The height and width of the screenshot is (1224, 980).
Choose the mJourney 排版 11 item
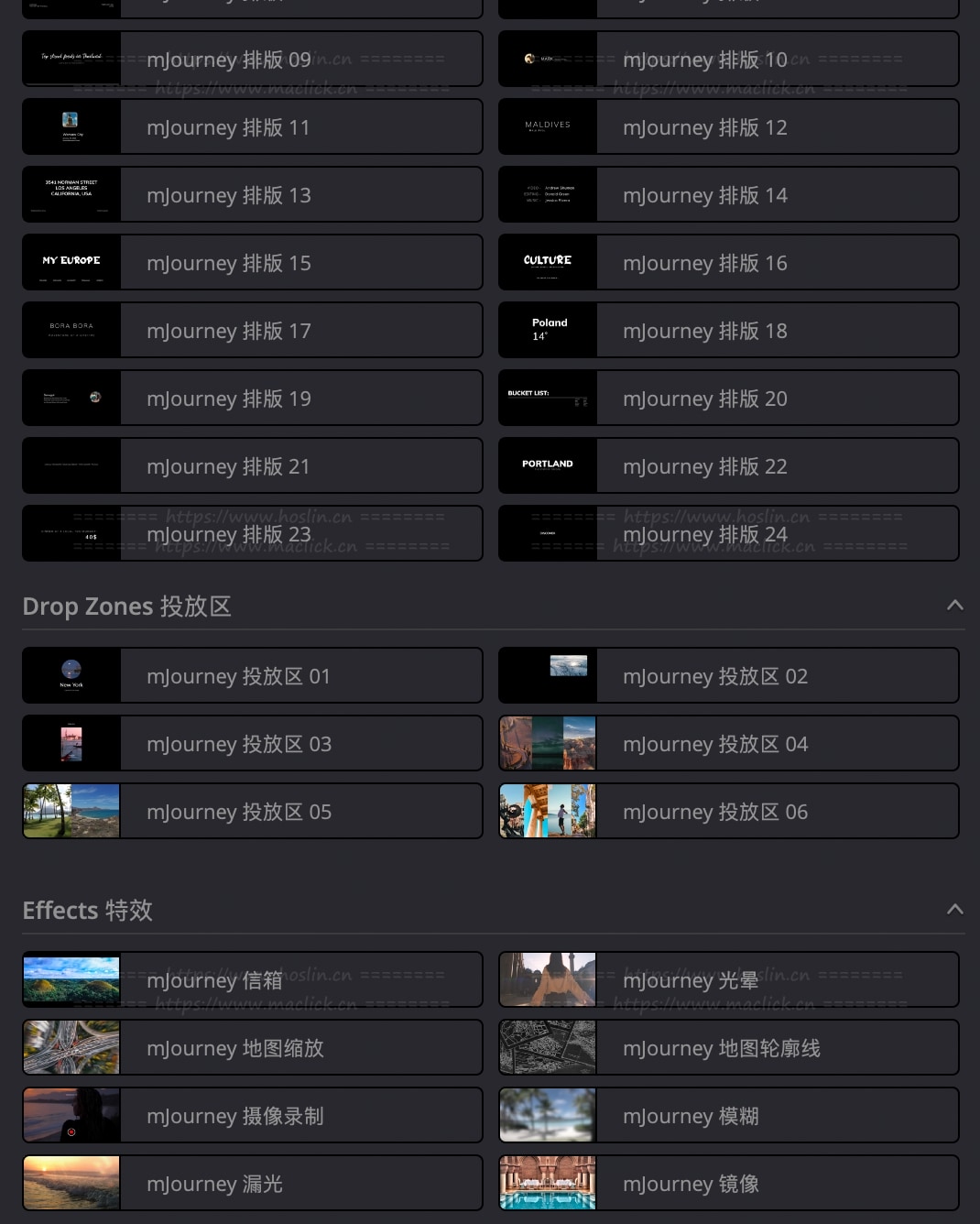click(253, 126)
